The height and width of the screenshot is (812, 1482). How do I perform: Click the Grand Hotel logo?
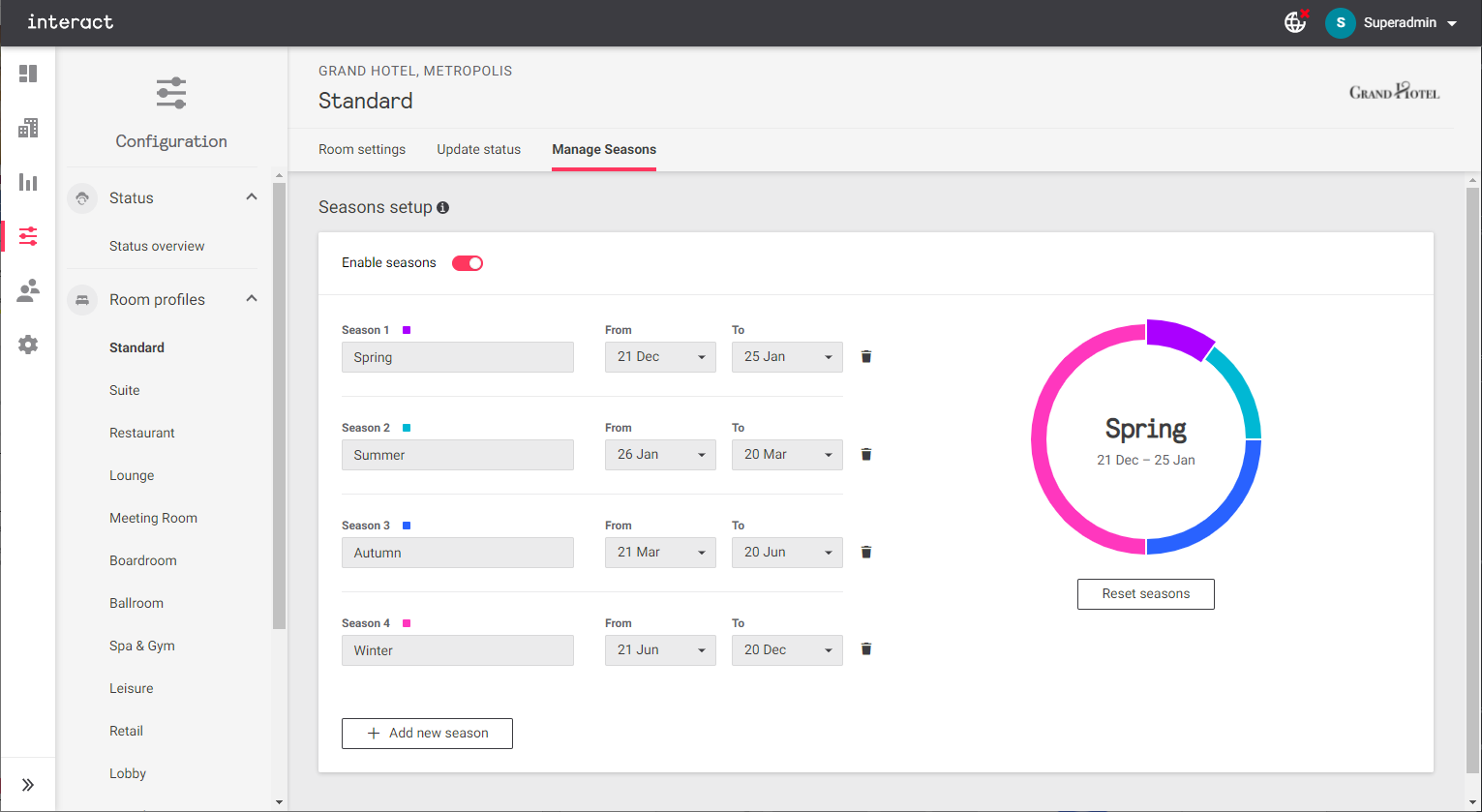1395,92
